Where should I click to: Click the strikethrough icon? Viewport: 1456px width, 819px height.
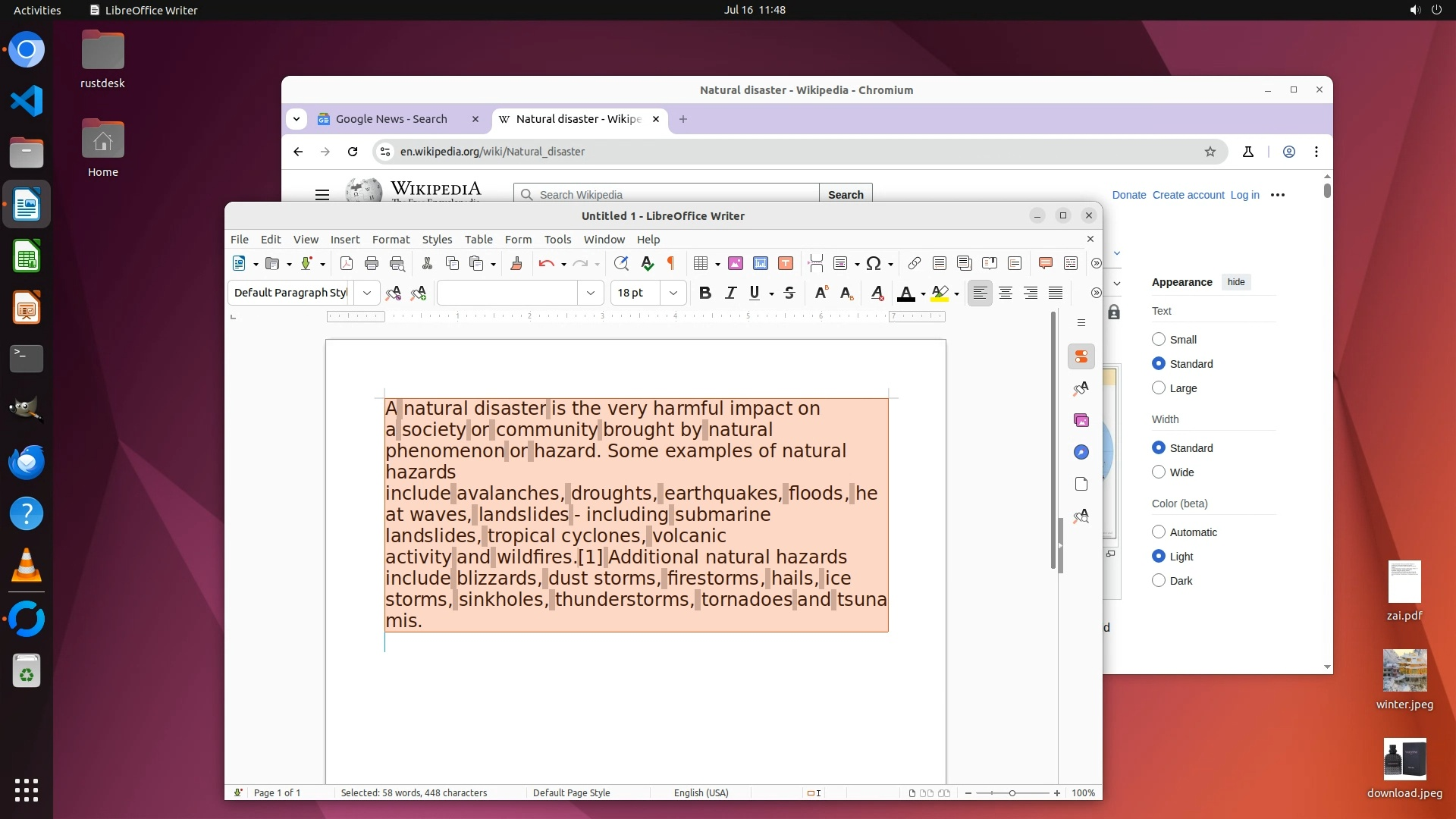(789, 293)
